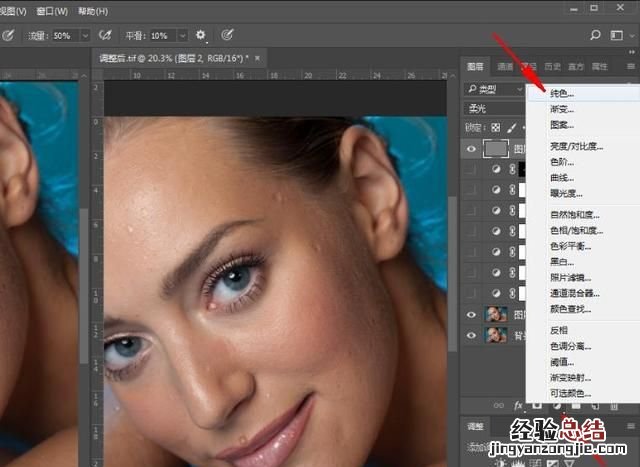Click the layer effects fx icon
The height and width of the screenshot is (467, 640).
click(519, 405)
